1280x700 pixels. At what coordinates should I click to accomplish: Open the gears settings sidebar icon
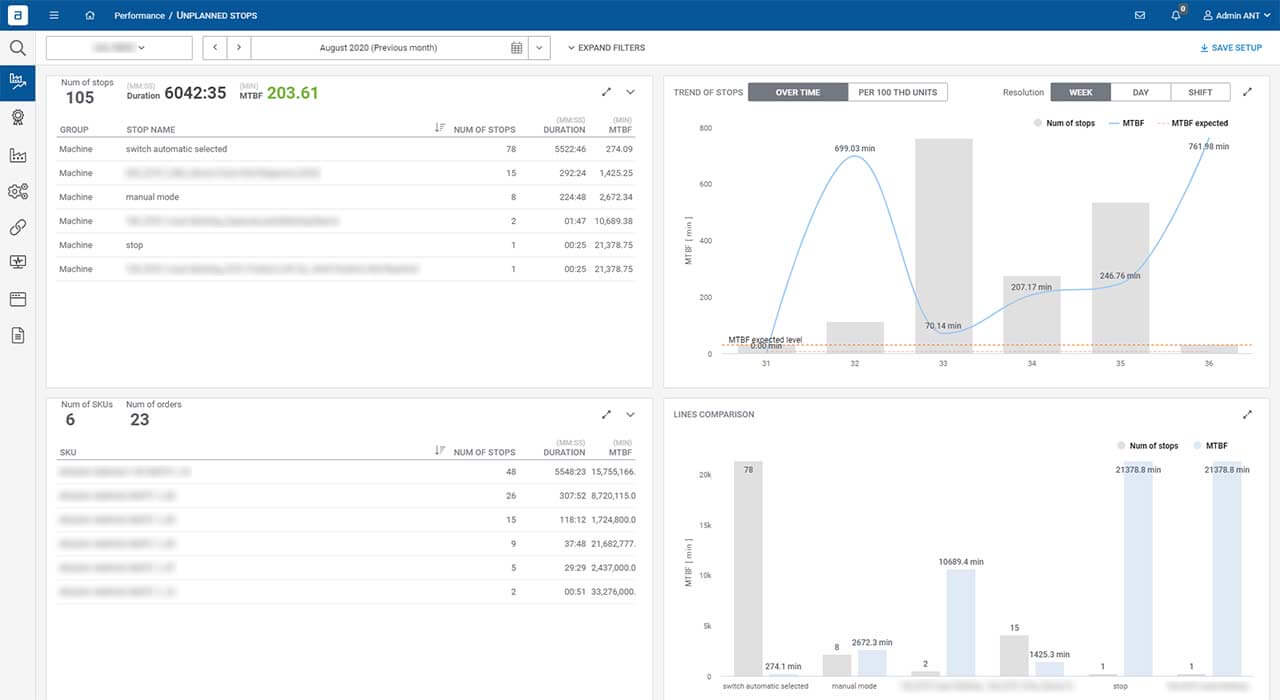pyautogui.click(x=17, y=191)
